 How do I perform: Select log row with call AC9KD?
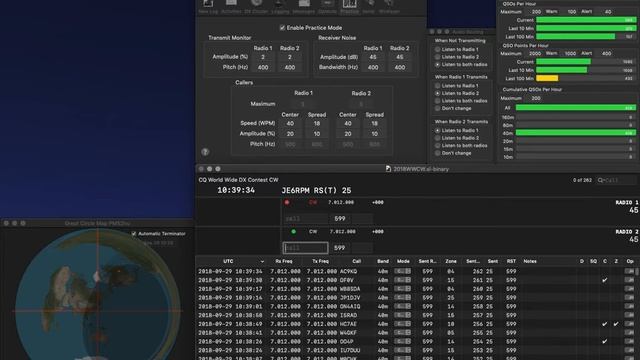[x=416, y=271]
